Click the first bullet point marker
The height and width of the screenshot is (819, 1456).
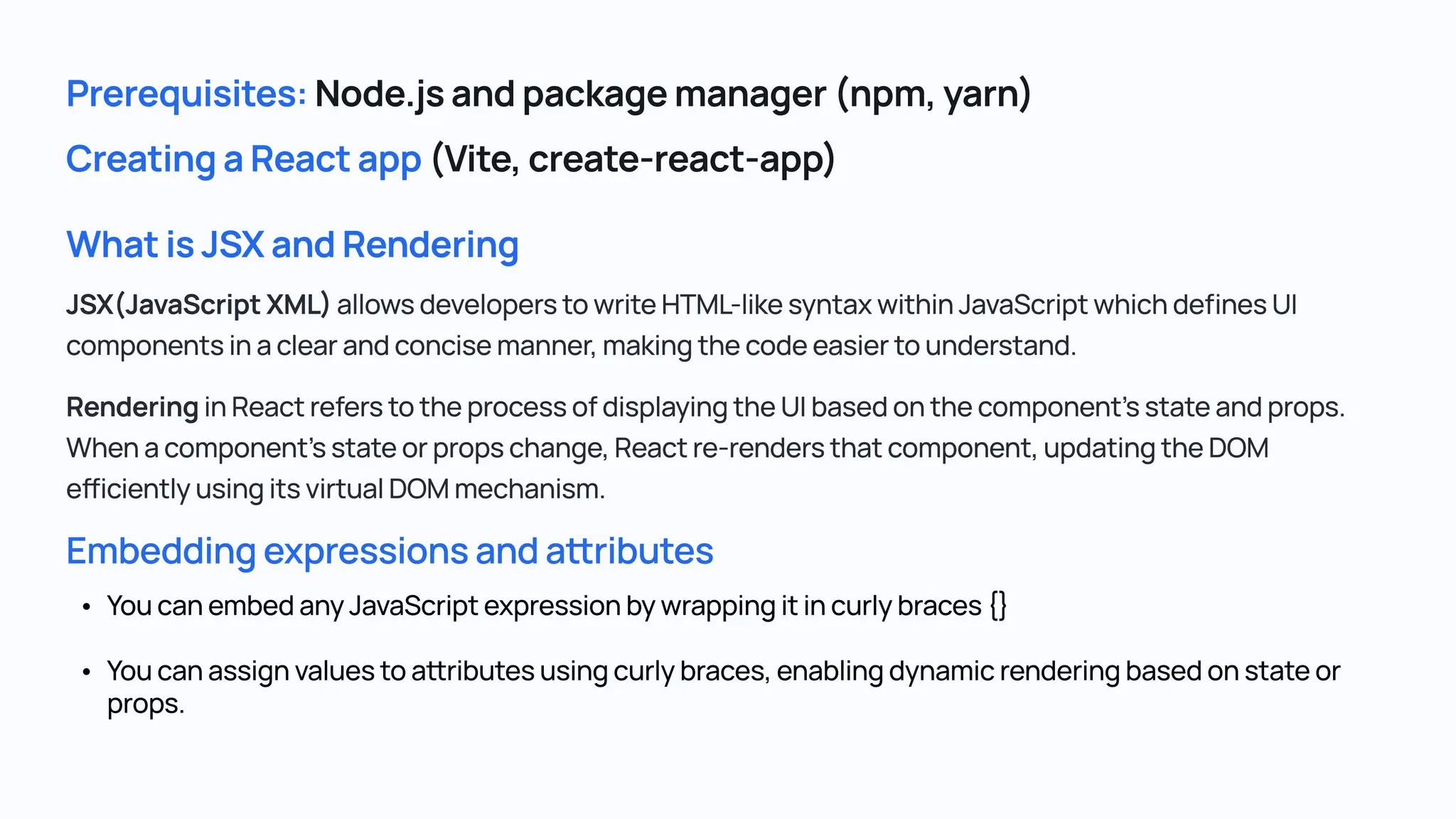(86, 607)
